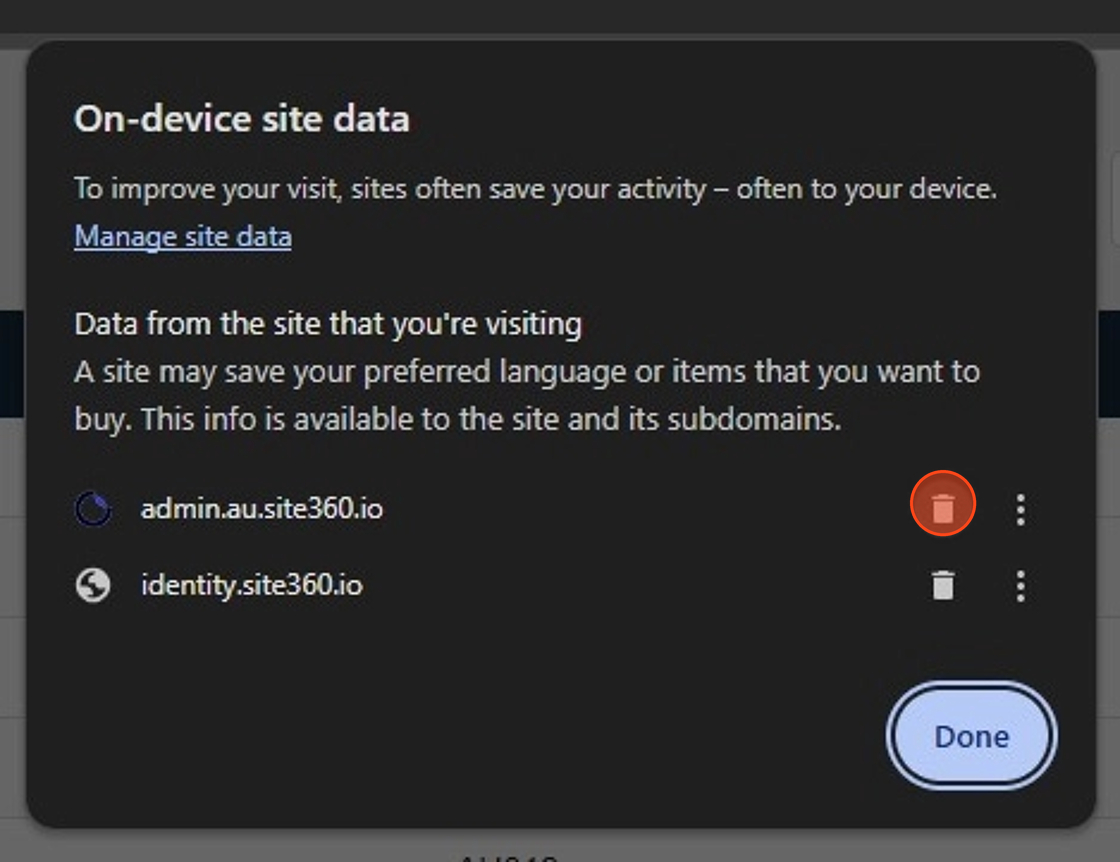Click the empty dialog area left of Done
This screenshot has width=1120, height=862.
tap(457, 736)
